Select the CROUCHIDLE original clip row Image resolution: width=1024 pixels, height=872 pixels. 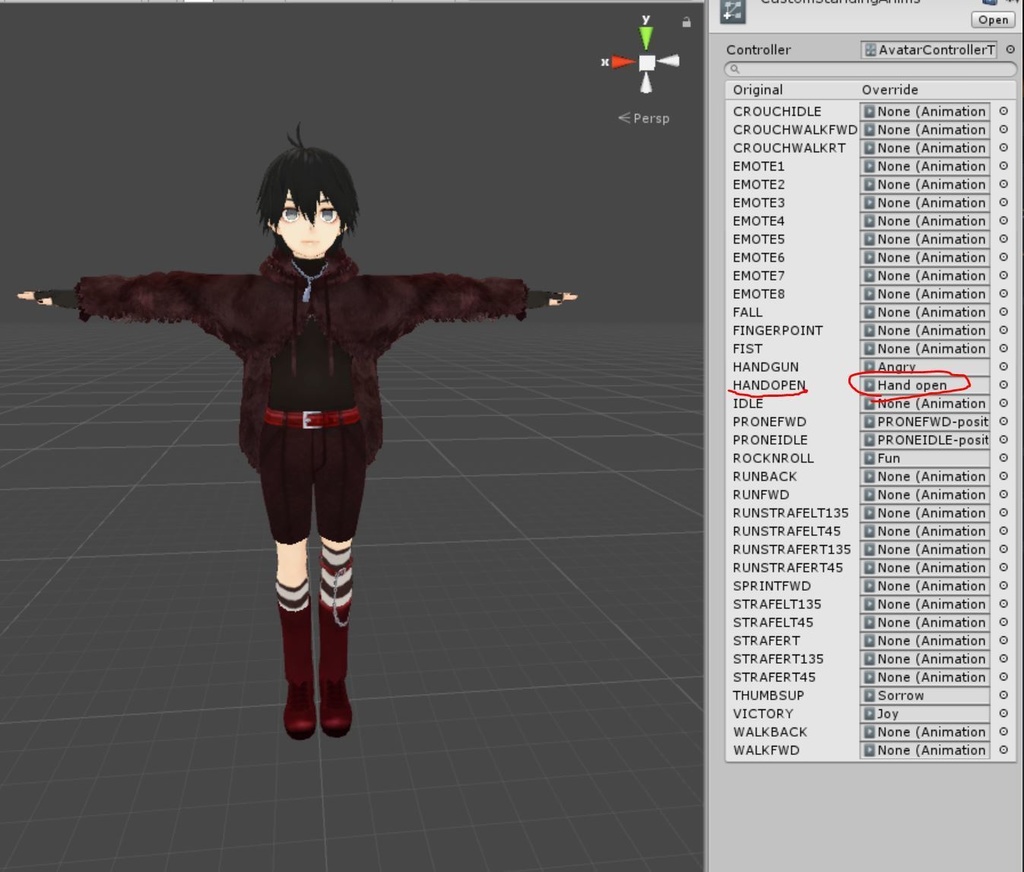776,112
